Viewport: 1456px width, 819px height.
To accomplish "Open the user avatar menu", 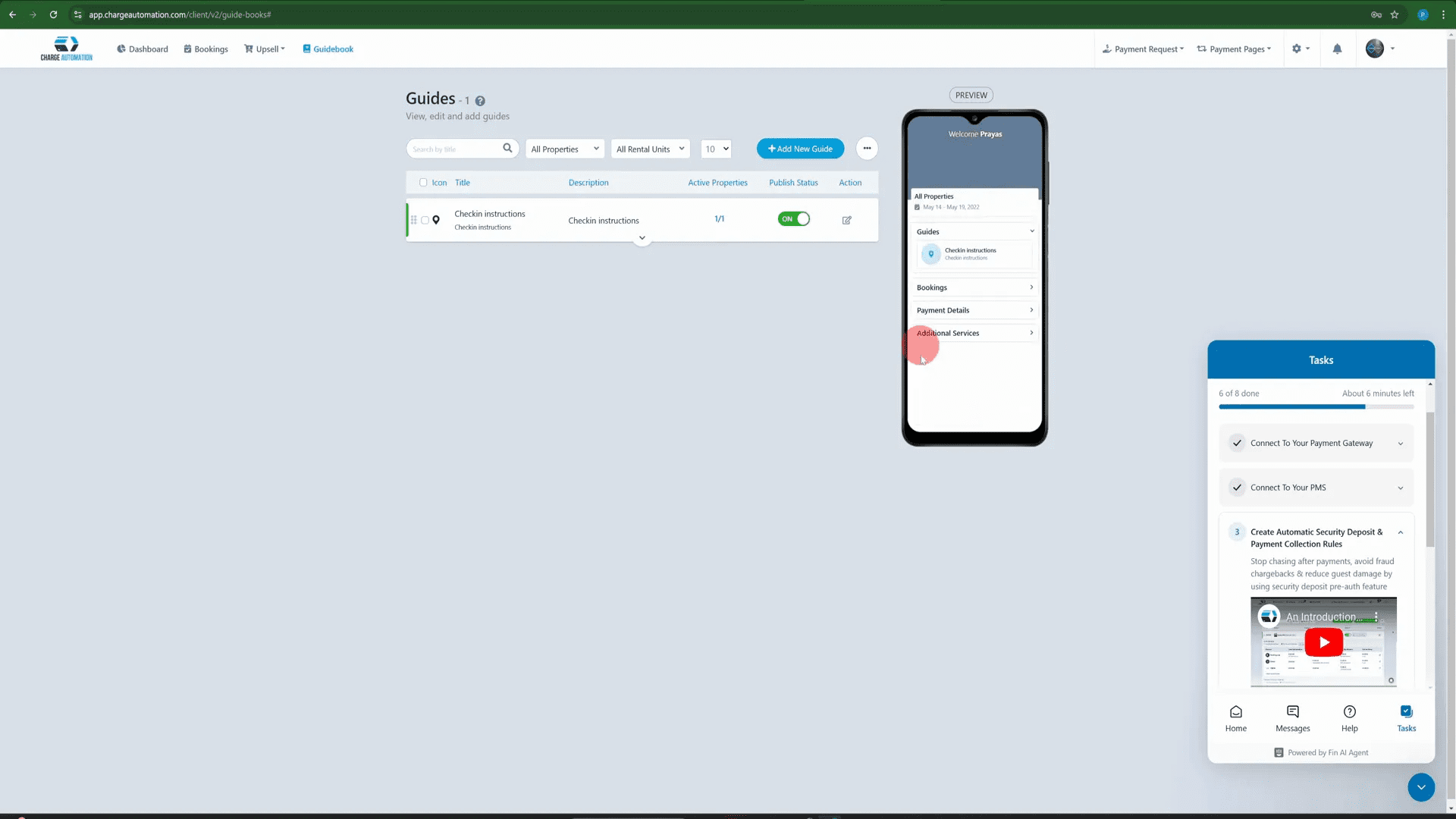I will [1380, 49].
